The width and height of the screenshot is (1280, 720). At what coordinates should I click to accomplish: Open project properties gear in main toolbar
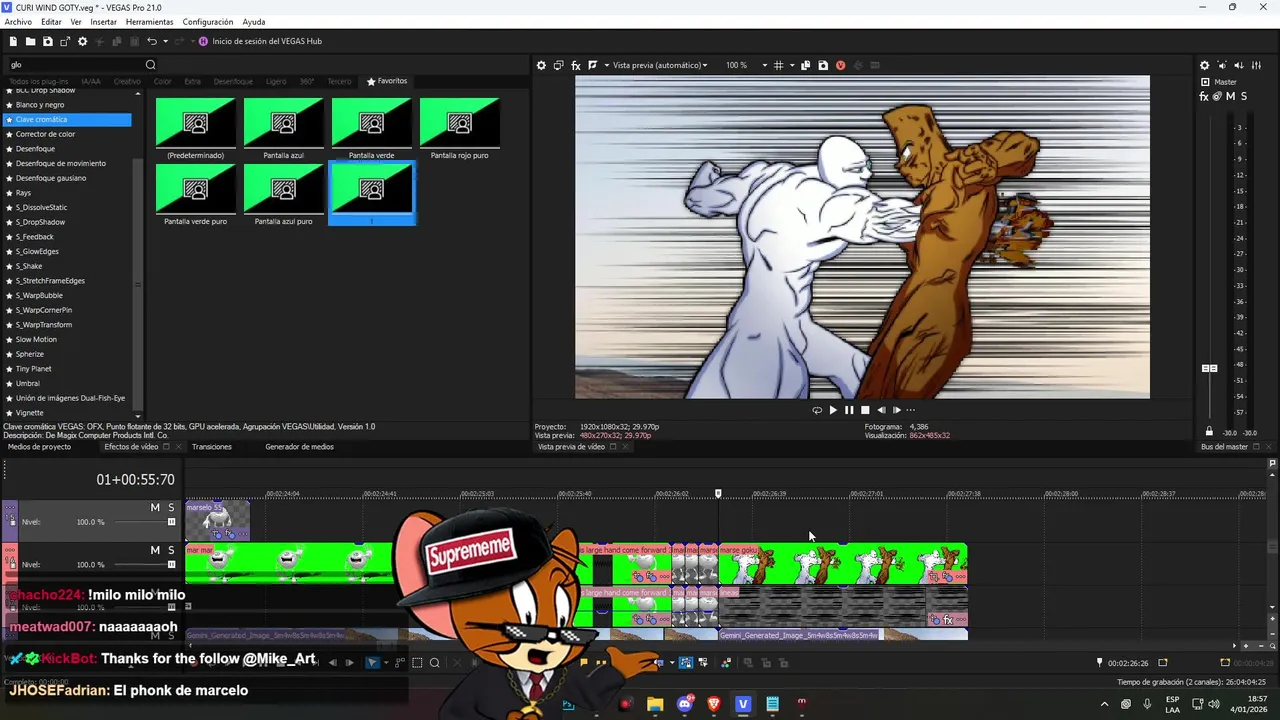pyautogui.click(x=83, y=41)
